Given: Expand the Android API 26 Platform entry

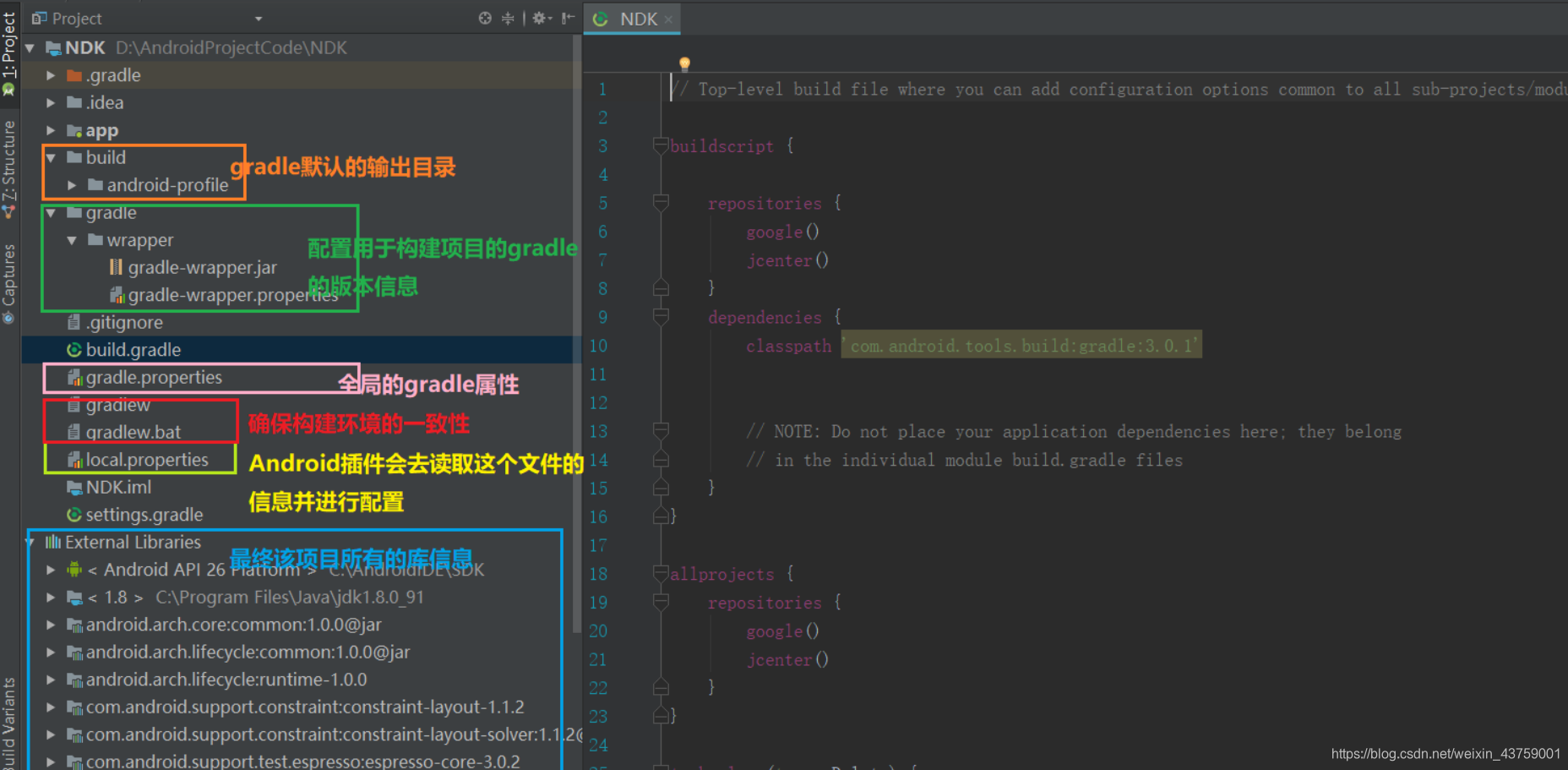Looking at the screenshot, I should (51, 570).
